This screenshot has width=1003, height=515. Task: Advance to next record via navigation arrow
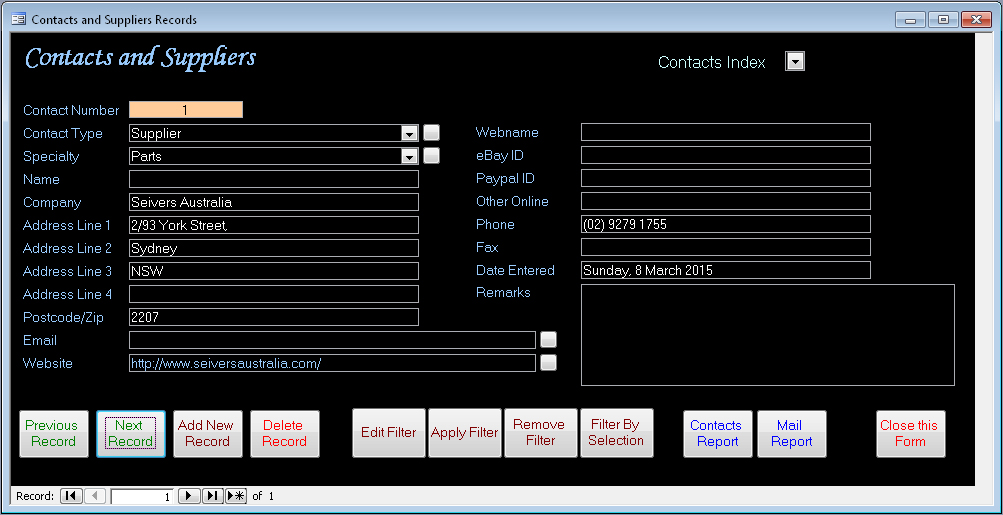tap(189, 496)
